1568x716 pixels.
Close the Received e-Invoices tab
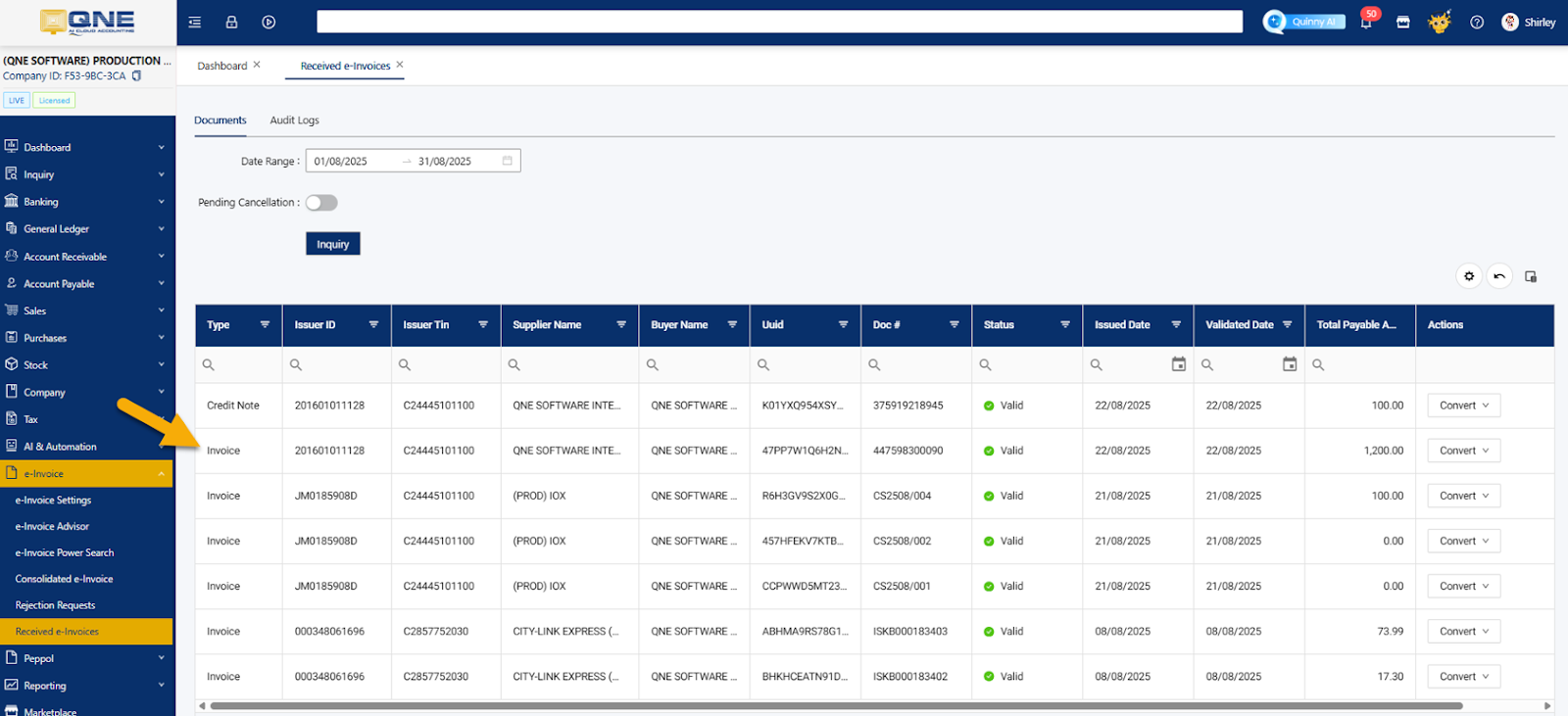400,65
